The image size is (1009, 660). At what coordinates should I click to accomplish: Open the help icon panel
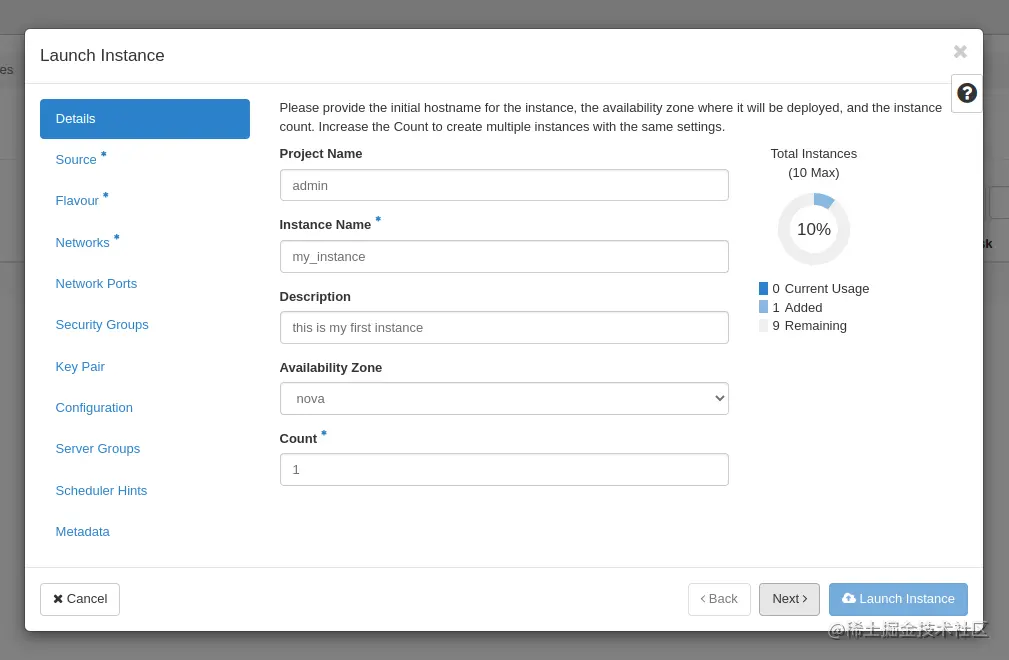(x=966, y=93)
